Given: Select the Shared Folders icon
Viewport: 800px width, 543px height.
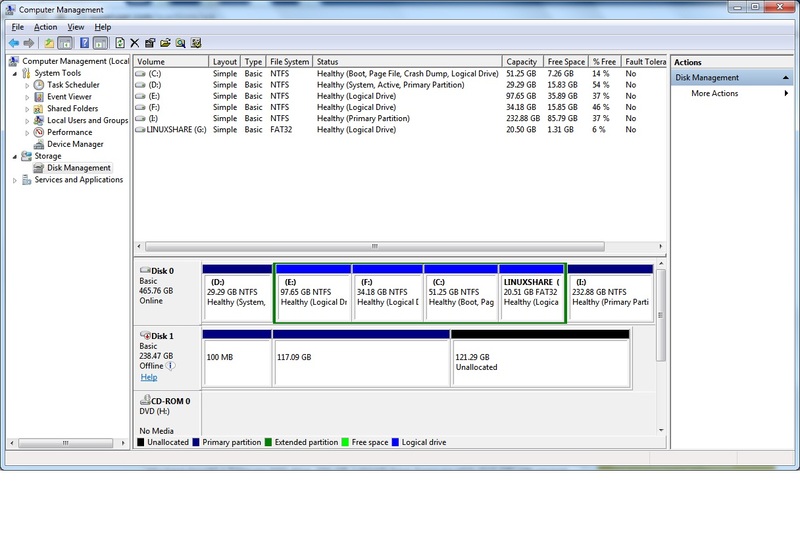Looking at the screenshot, I should pos(39,109).
